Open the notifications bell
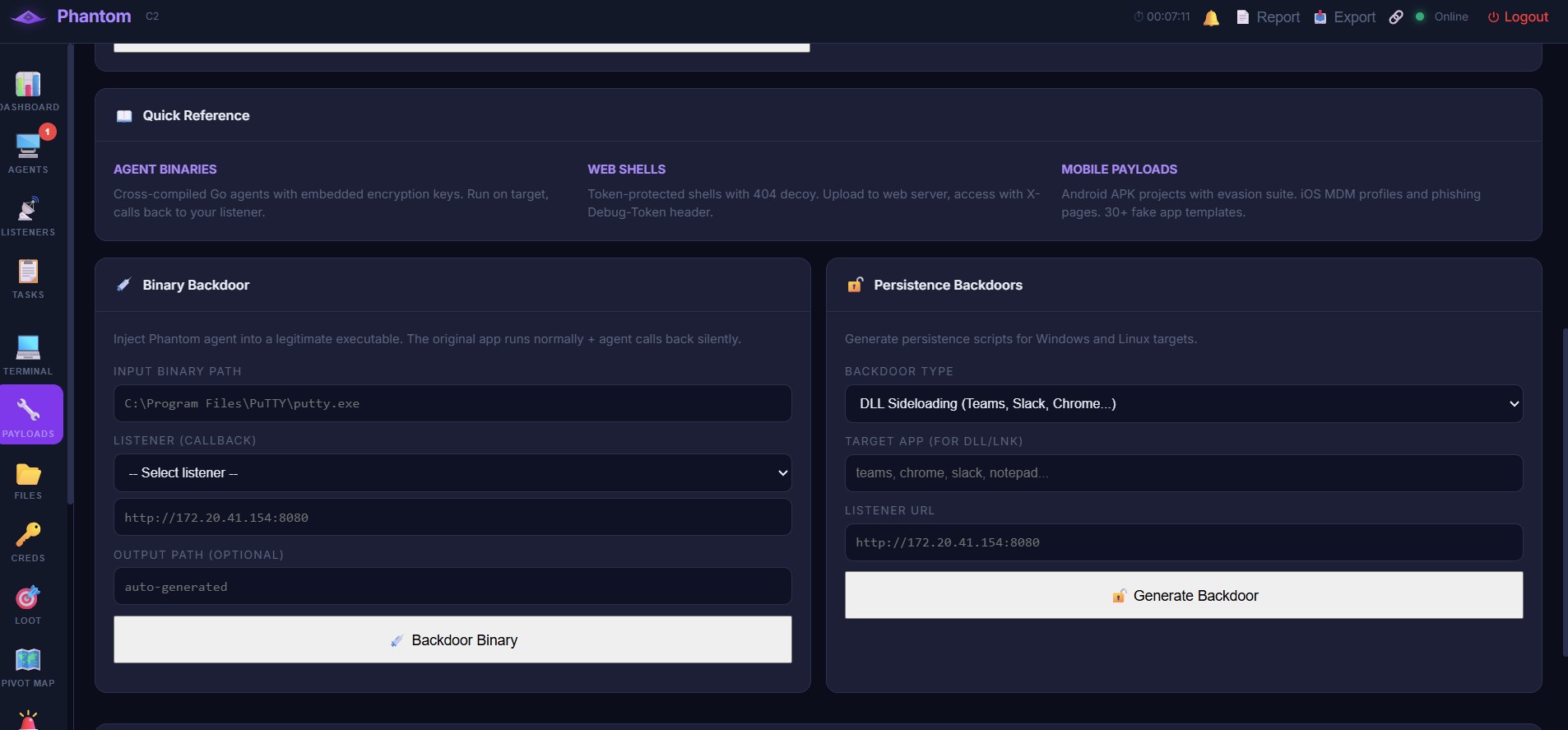 point(1211,17)
